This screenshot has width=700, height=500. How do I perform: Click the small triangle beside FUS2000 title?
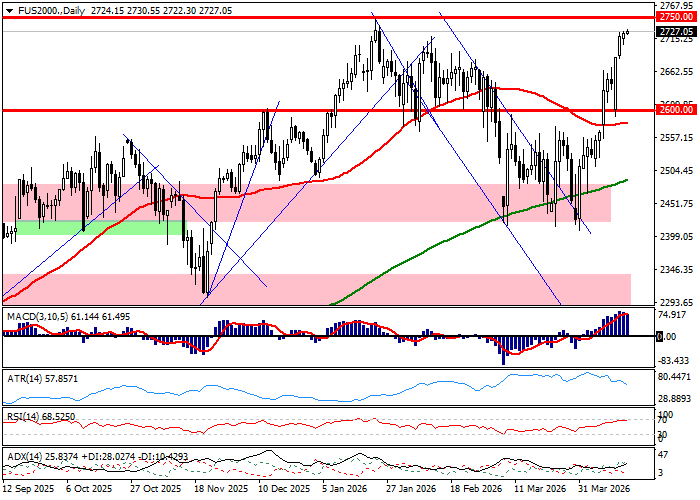(x=7, y=9)
